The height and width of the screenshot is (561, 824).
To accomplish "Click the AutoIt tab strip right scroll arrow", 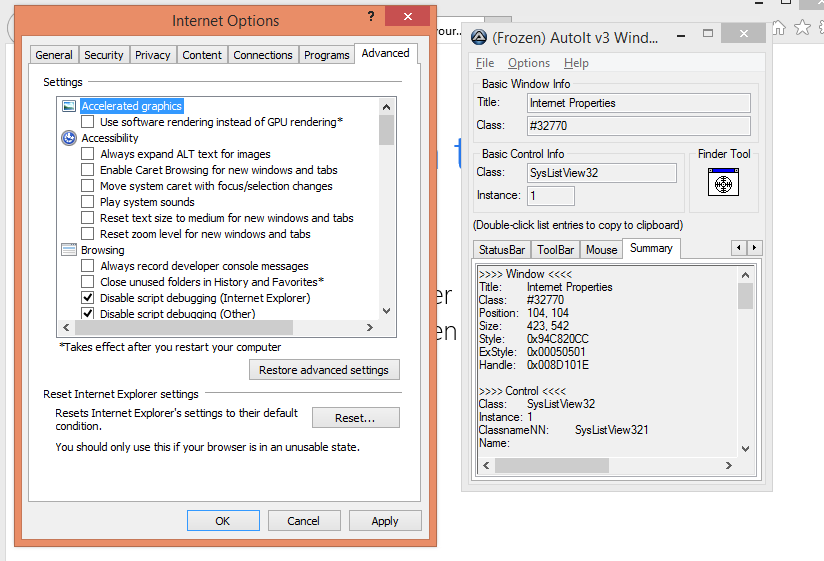I will [x=755, y=247].
